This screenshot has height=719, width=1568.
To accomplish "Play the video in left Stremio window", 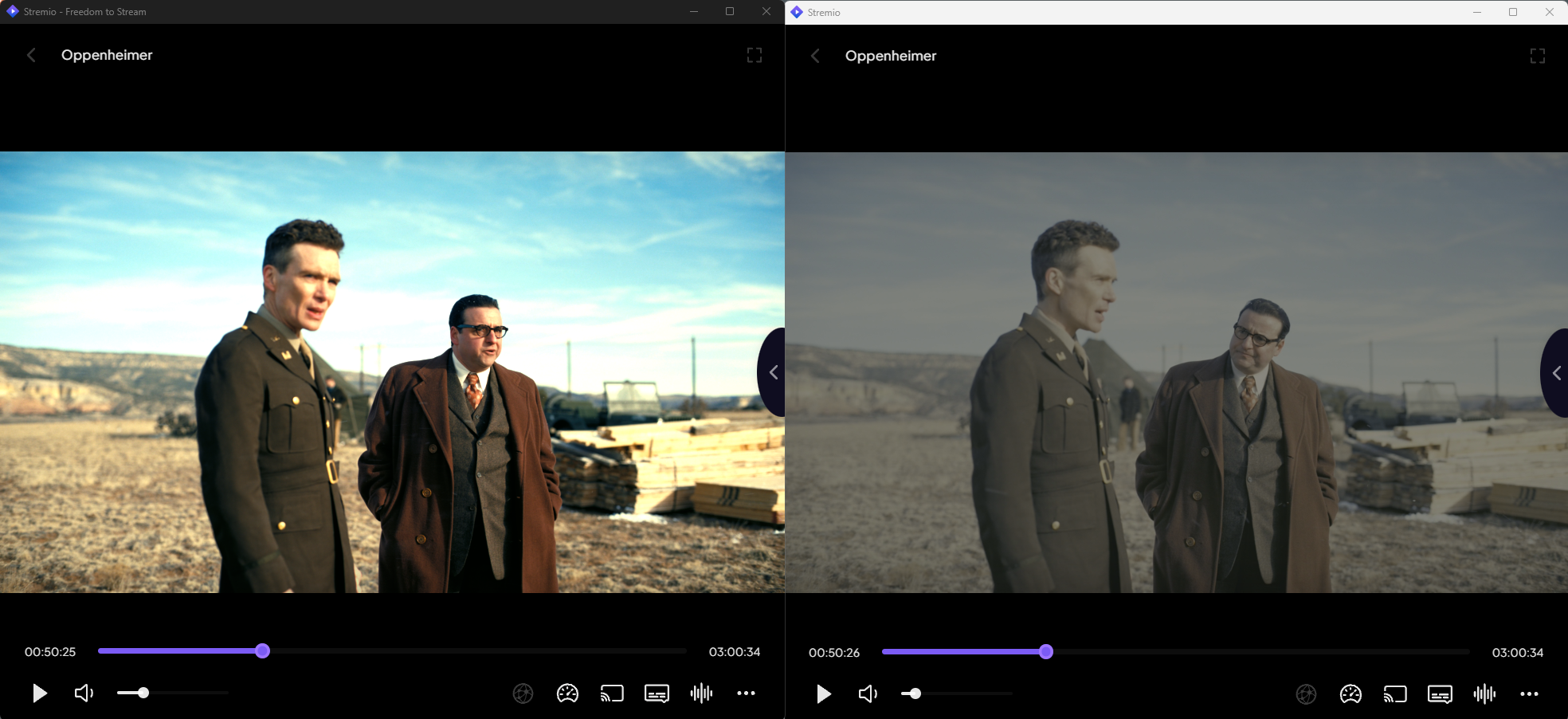I will [x=40, y=693].
